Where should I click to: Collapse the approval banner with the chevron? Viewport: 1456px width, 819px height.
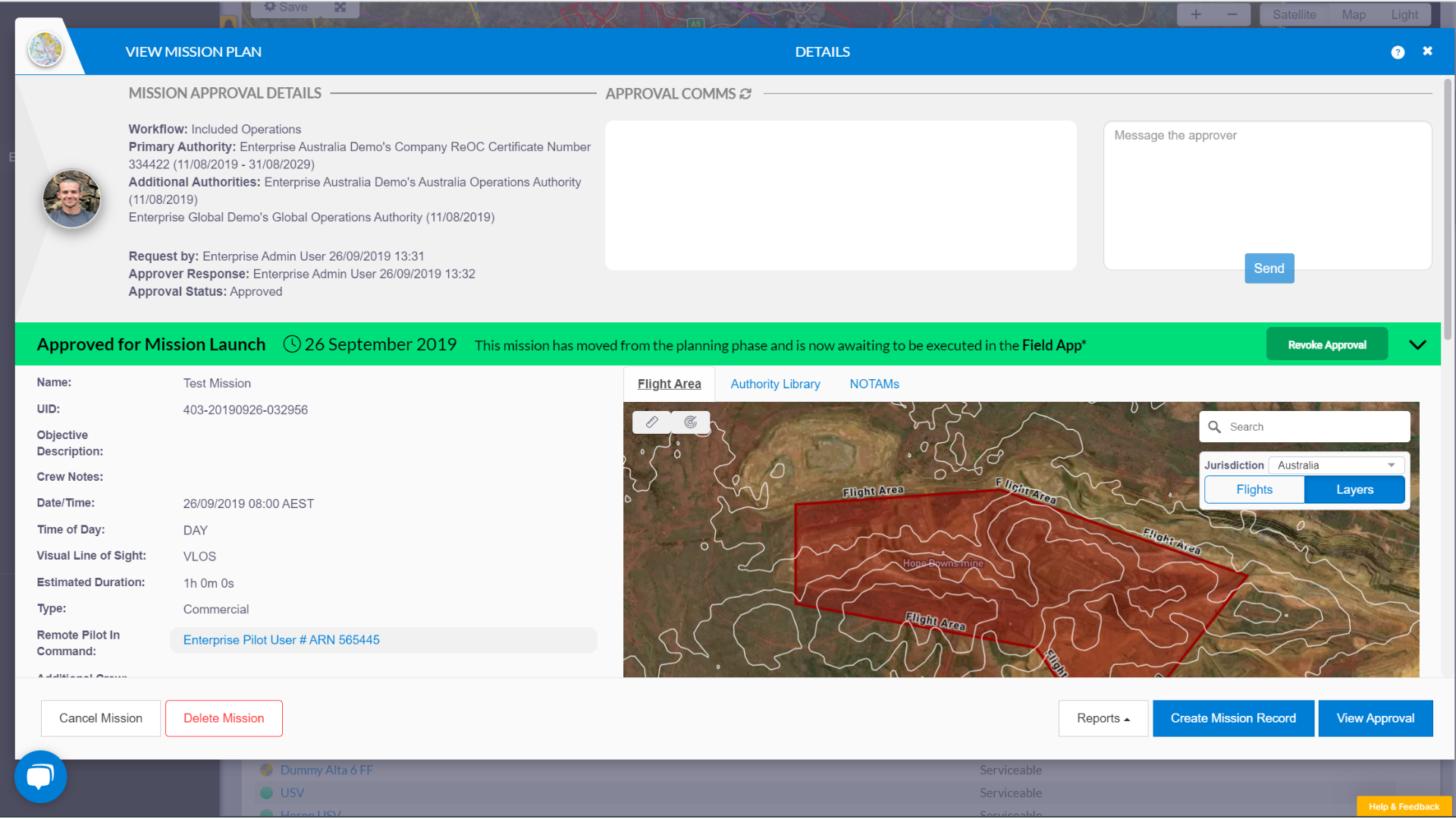[x=1417, y=344]
